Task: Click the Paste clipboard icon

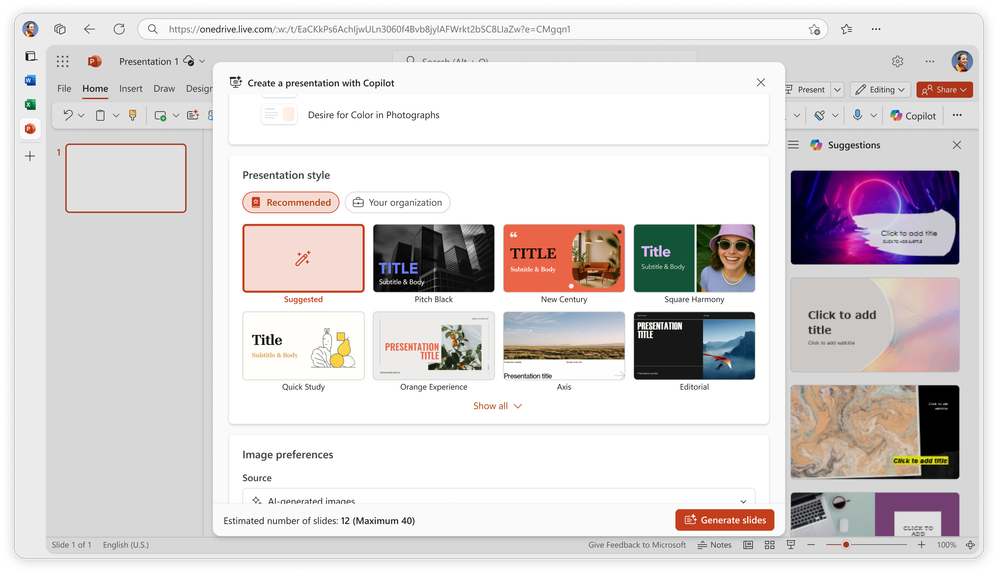Action: [100, 115]
